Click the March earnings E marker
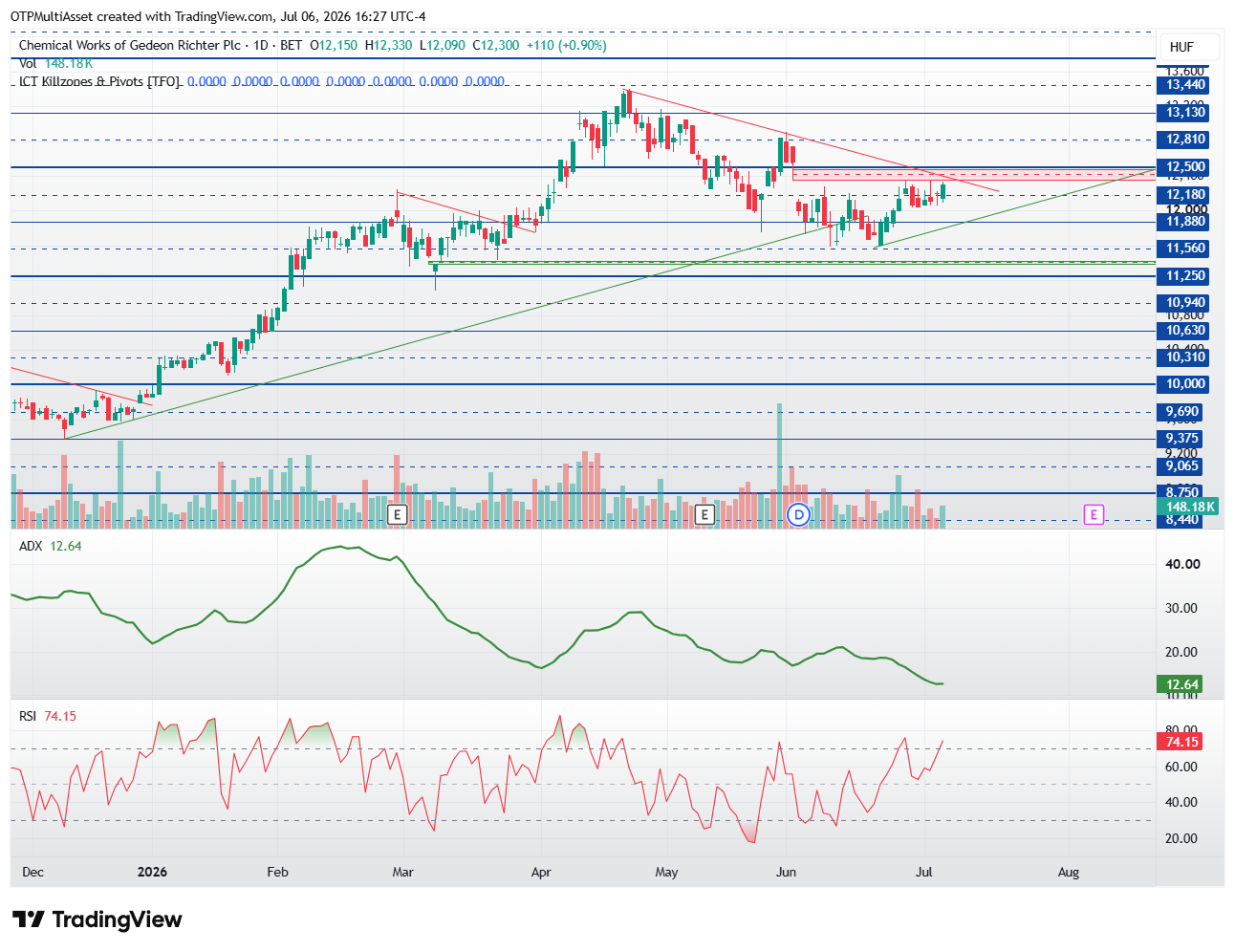 tap(398, 515)
